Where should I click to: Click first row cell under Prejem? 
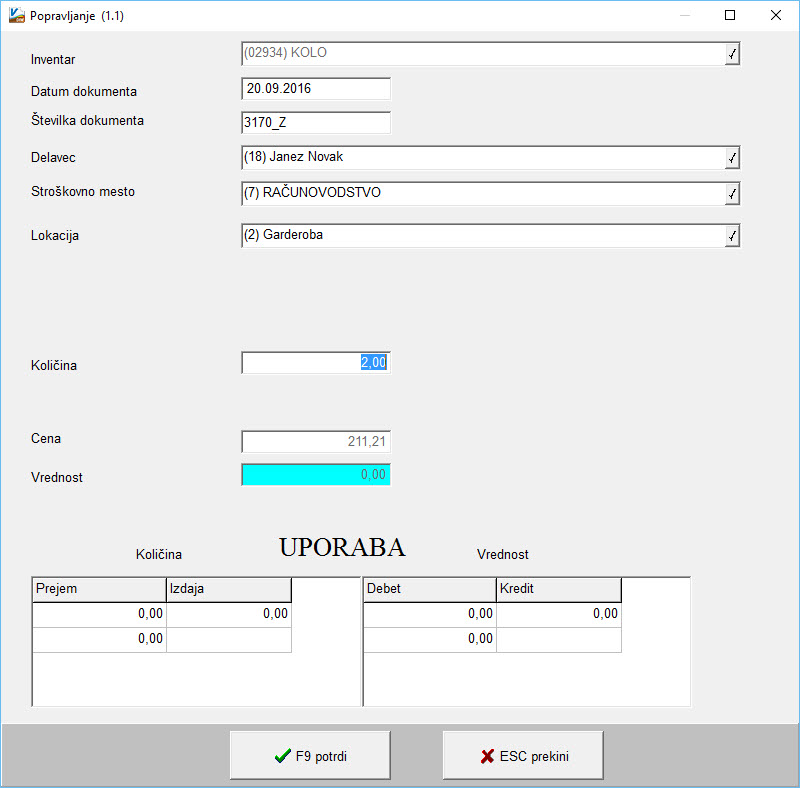99,614
